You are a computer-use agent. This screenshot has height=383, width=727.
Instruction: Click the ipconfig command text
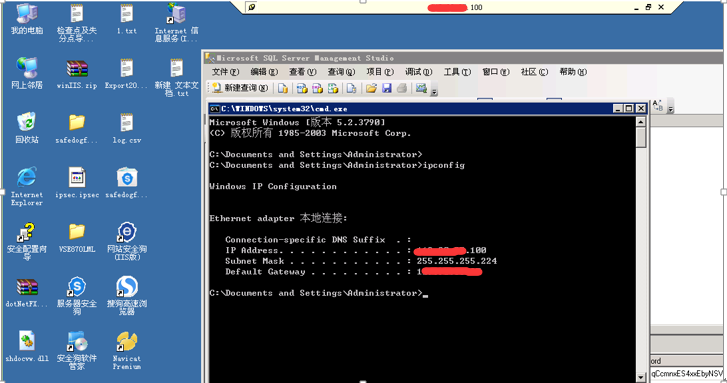point(444,165)
